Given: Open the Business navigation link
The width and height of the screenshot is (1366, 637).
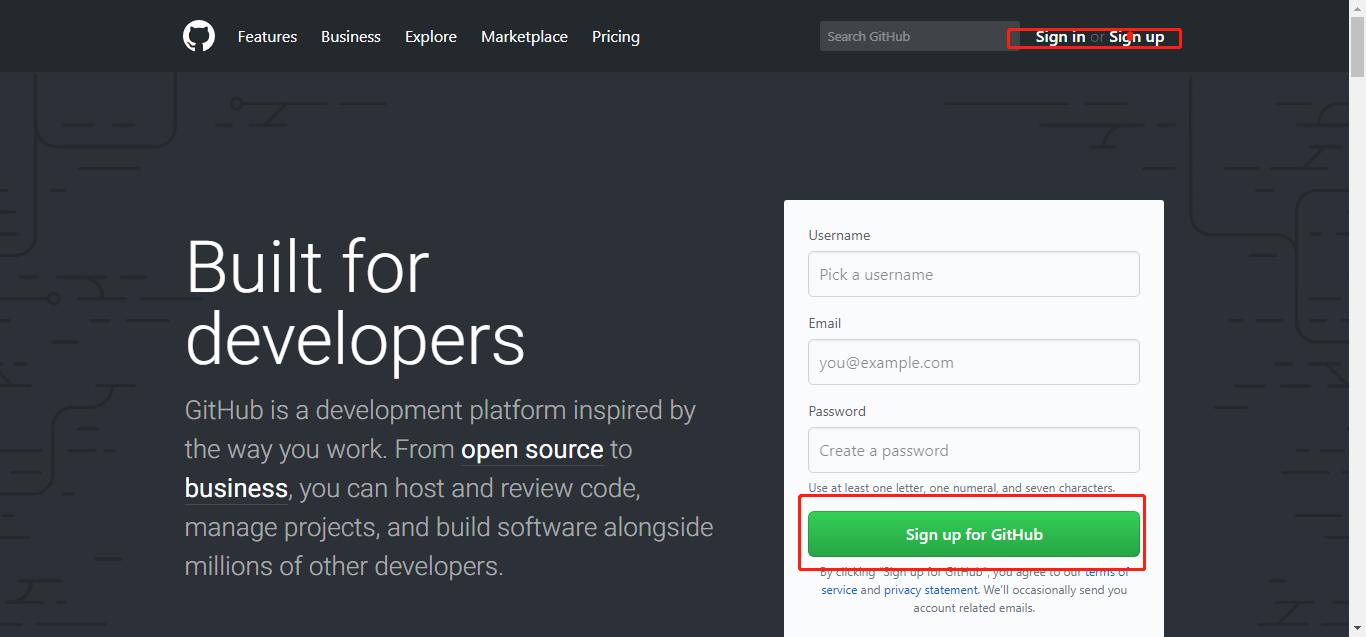Looking at the screenshot, I should click(x=351, y=37).
